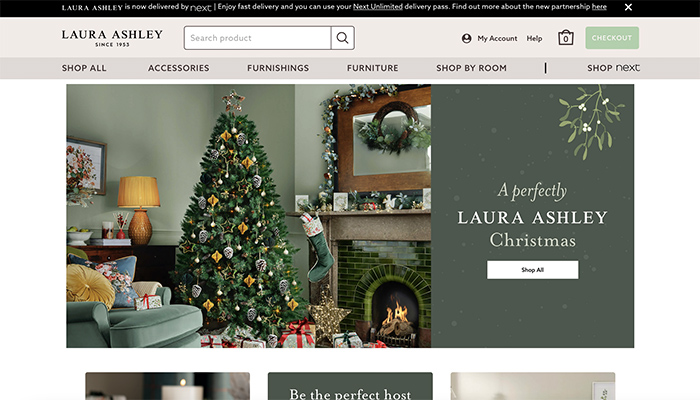Viewport: 700px width, 400px height.
Task: Click the My Account profile icon
Action: pyautogui.click(x=467, y=38)
